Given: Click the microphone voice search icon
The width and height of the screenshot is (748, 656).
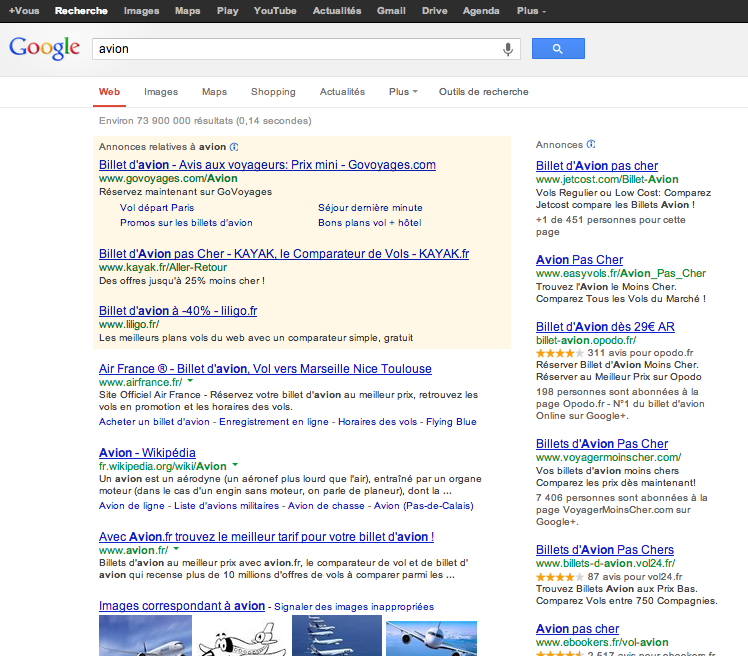Looking at the screenshot, I should 508,49.
